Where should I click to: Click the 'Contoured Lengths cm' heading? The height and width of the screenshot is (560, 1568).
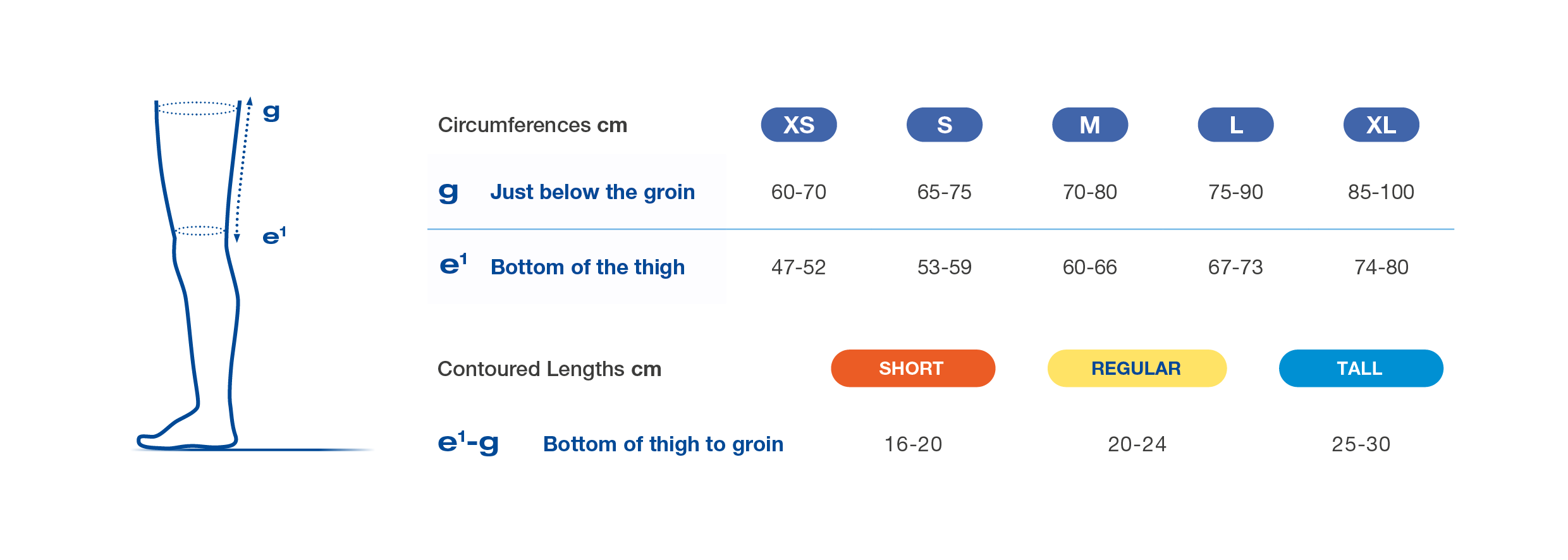(x=549, y=368)
